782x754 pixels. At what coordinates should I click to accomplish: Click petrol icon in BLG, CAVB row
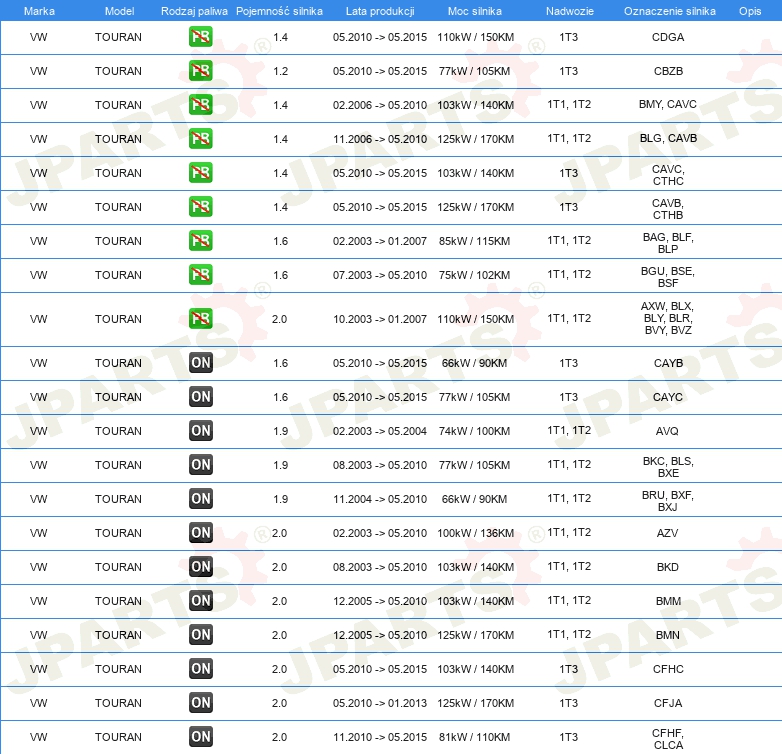(x=200, y=138)
